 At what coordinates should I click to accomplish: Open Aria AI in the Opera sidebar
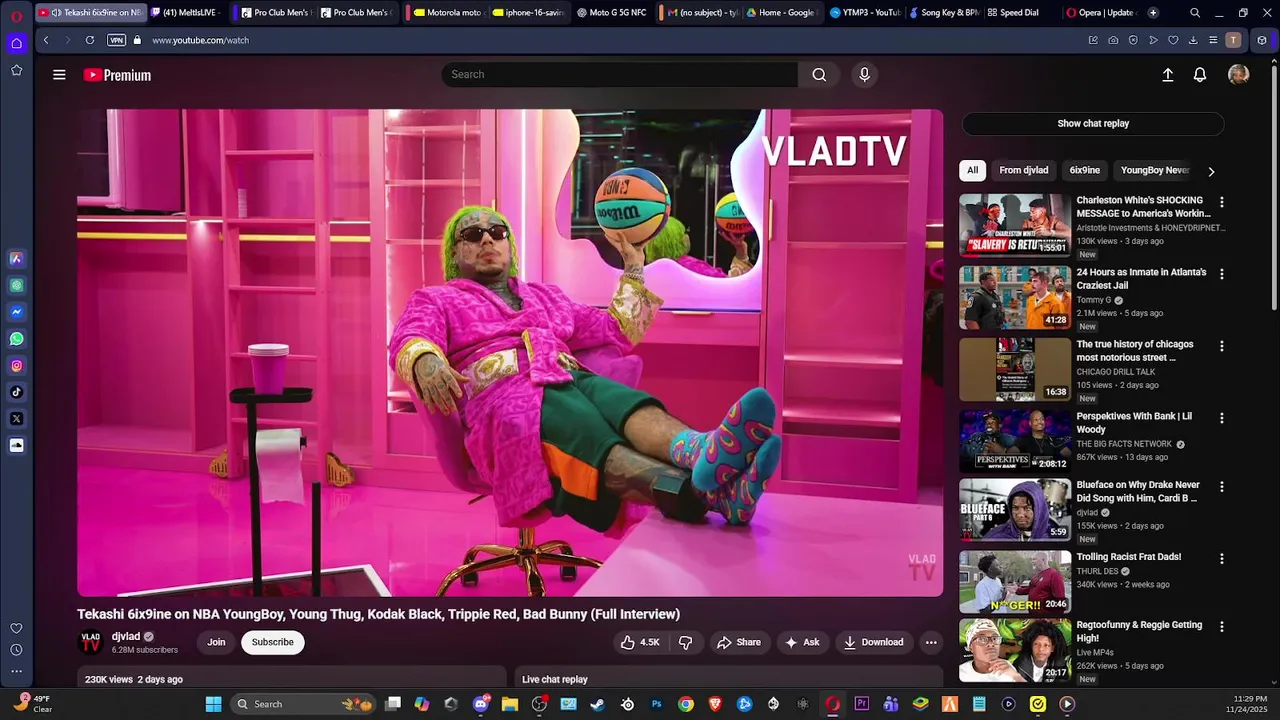tap(16, 259)
